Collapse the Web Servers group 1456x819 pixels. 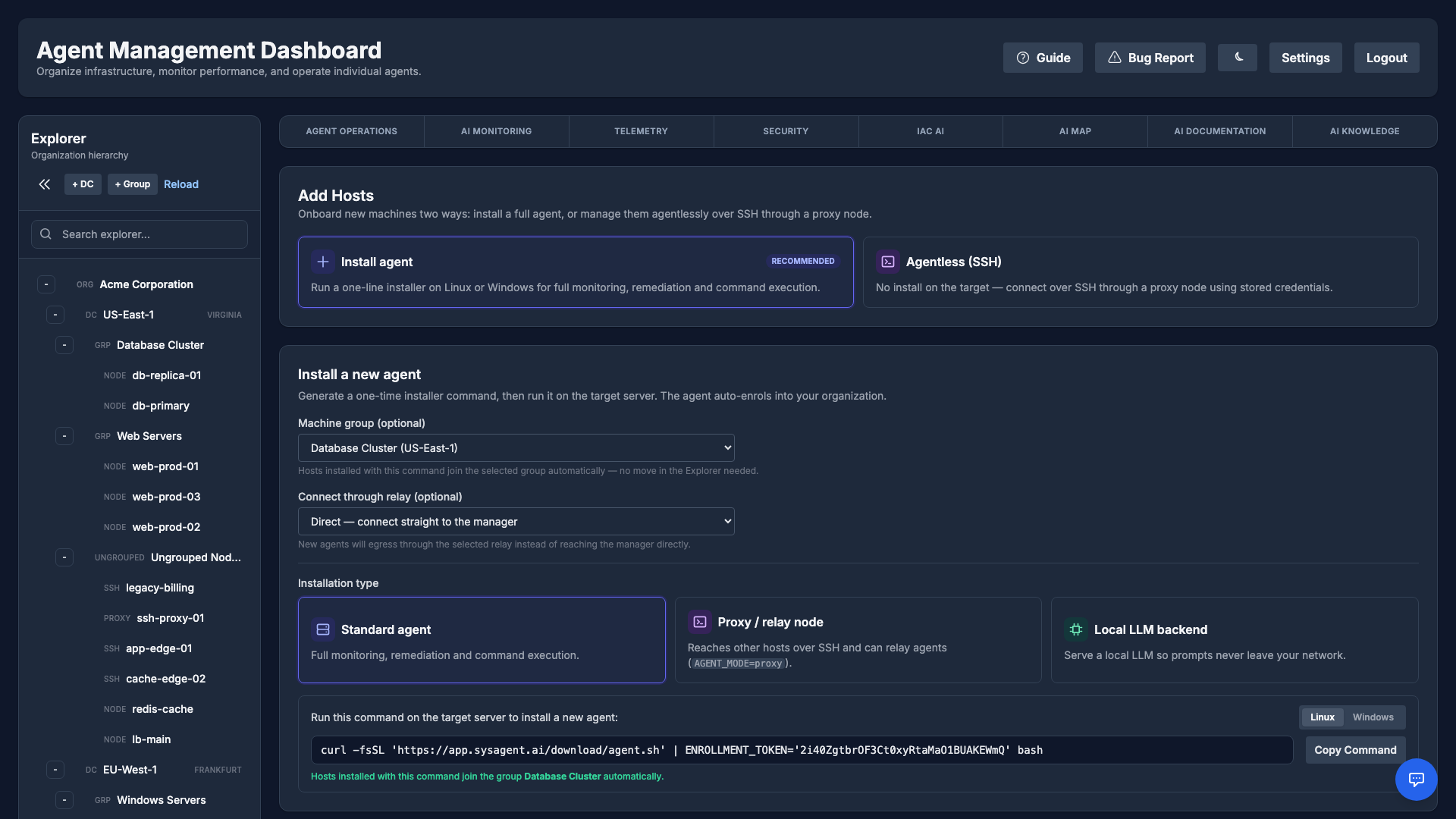64,436
